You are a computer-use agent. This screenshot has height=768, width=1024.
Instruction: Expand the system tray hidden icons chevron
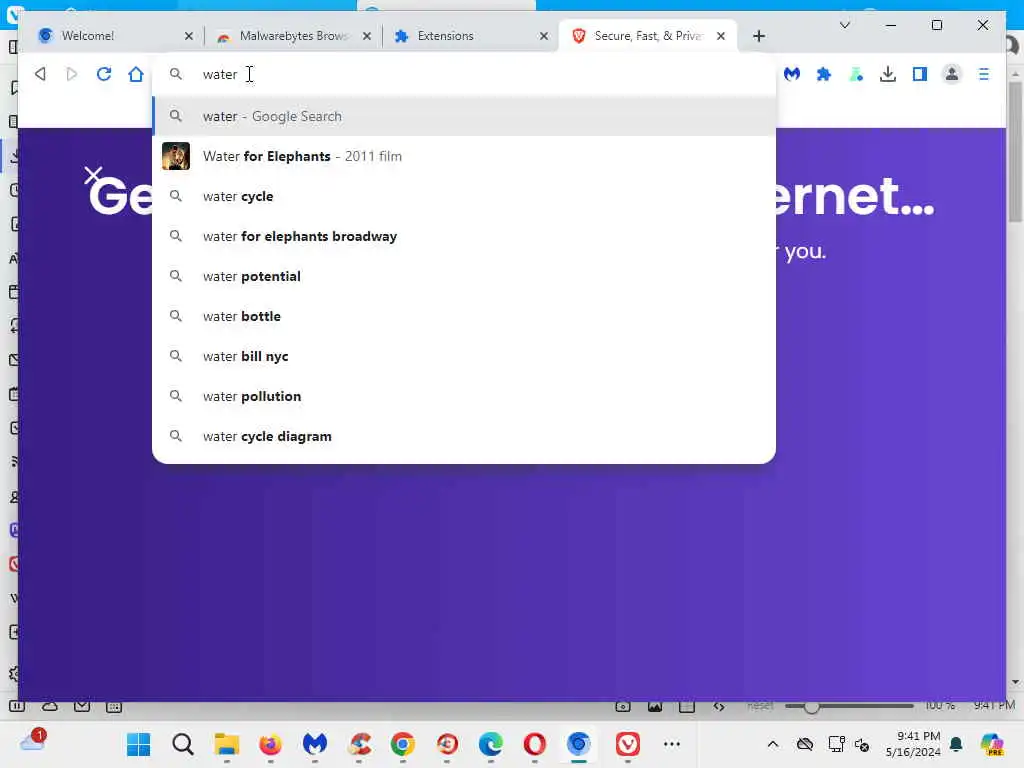pyautogui.click(x=773, y=744)
